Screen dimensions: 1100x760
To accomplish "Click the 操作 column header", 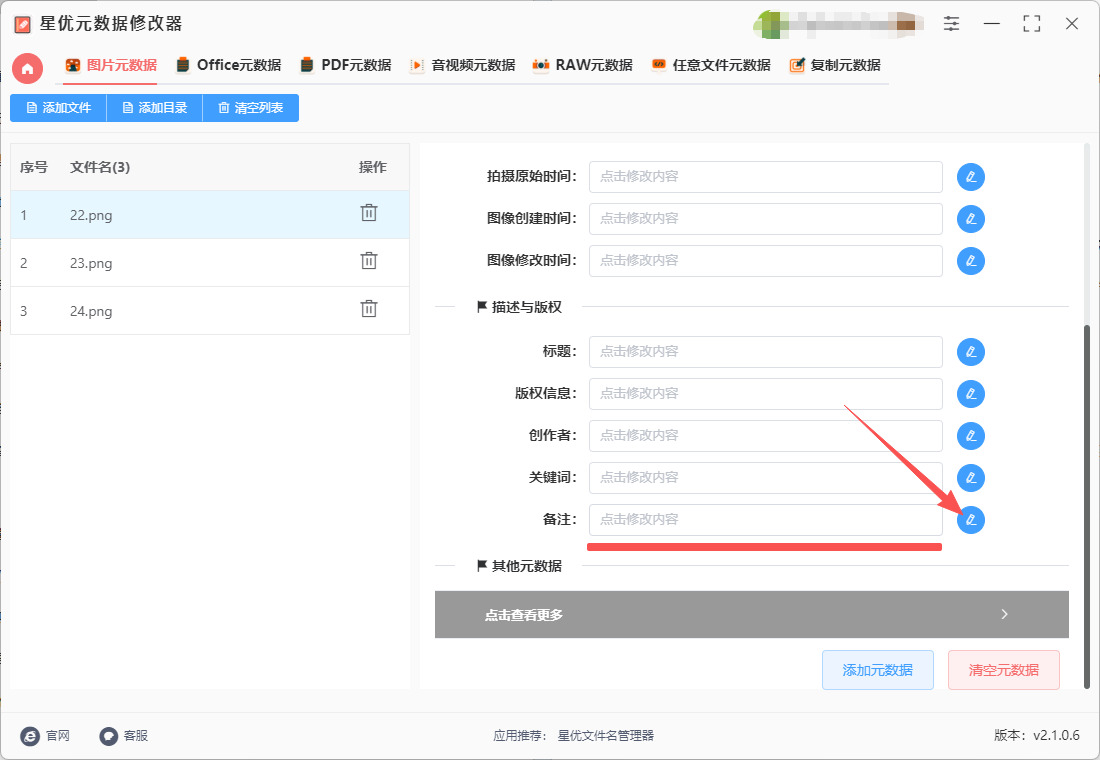I will pyautogui.click(x=373, y=167).
